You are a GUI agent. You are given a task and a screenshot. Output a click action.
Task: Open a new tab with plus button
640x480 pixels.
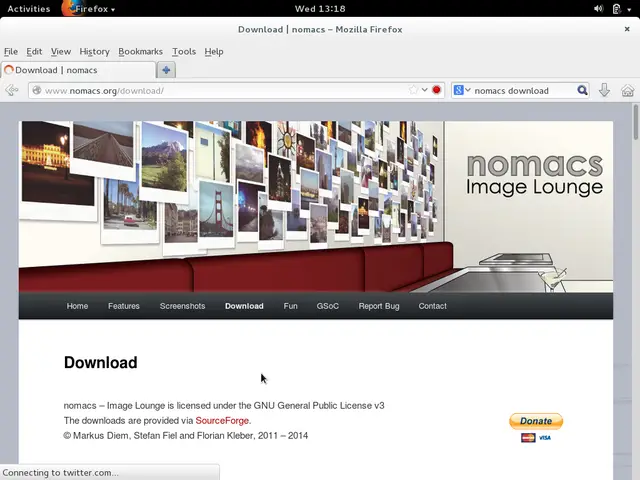pos(166,70)
